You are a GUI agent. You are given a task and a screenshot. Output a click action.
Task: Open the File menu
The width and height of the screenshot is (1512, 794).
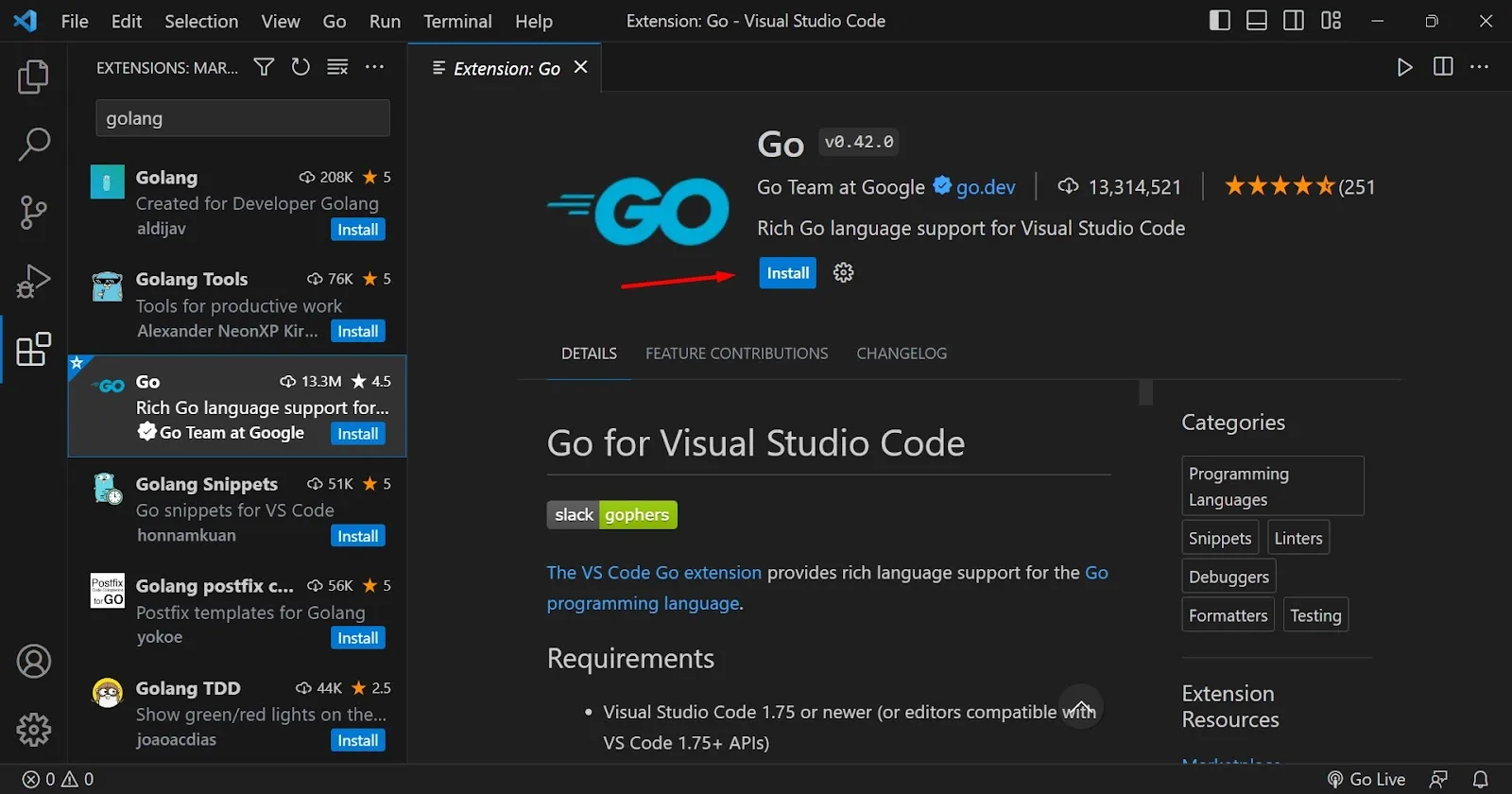click(x=75, y=21)
